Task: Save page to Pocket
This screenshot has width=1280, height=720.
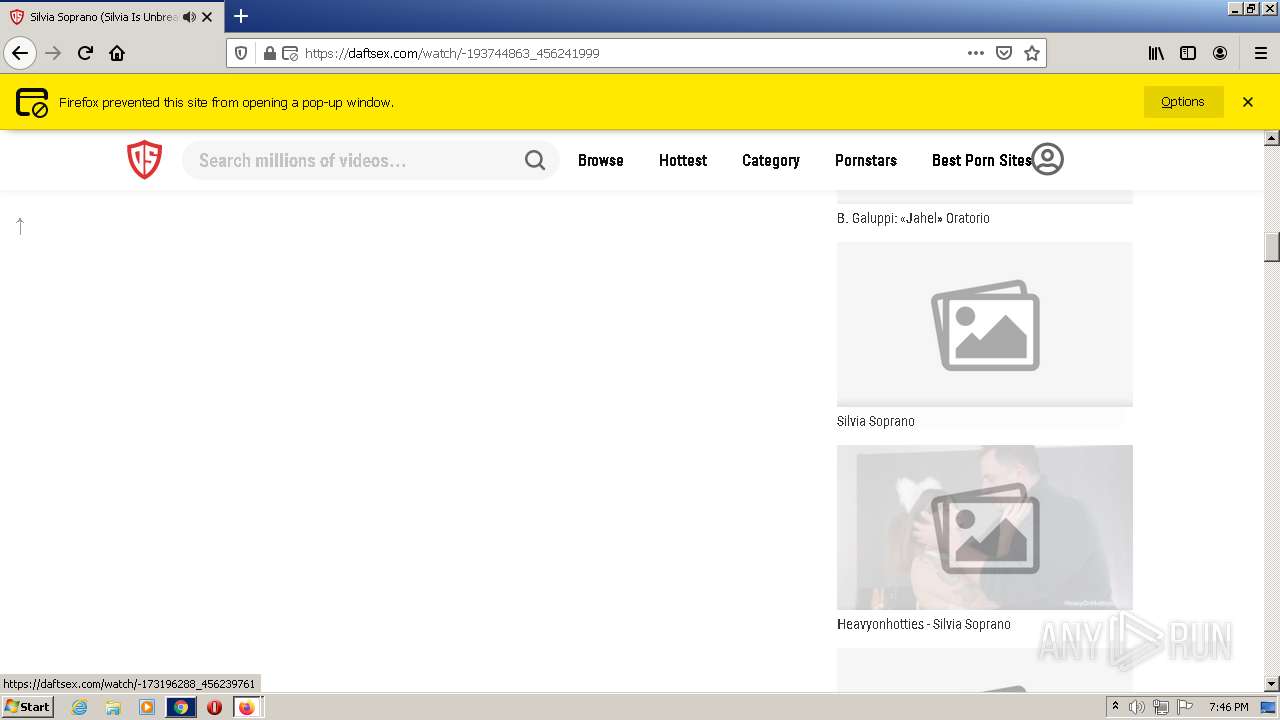Action: click(x=1004, y=53)
